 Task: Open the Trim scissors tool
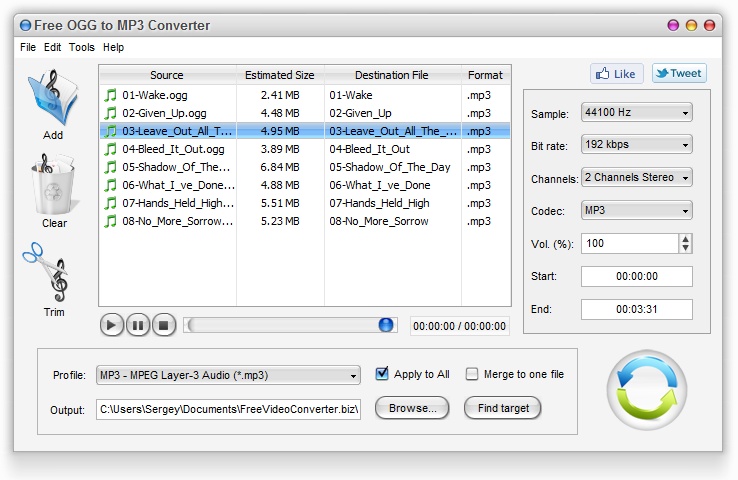tap(46, 272)
